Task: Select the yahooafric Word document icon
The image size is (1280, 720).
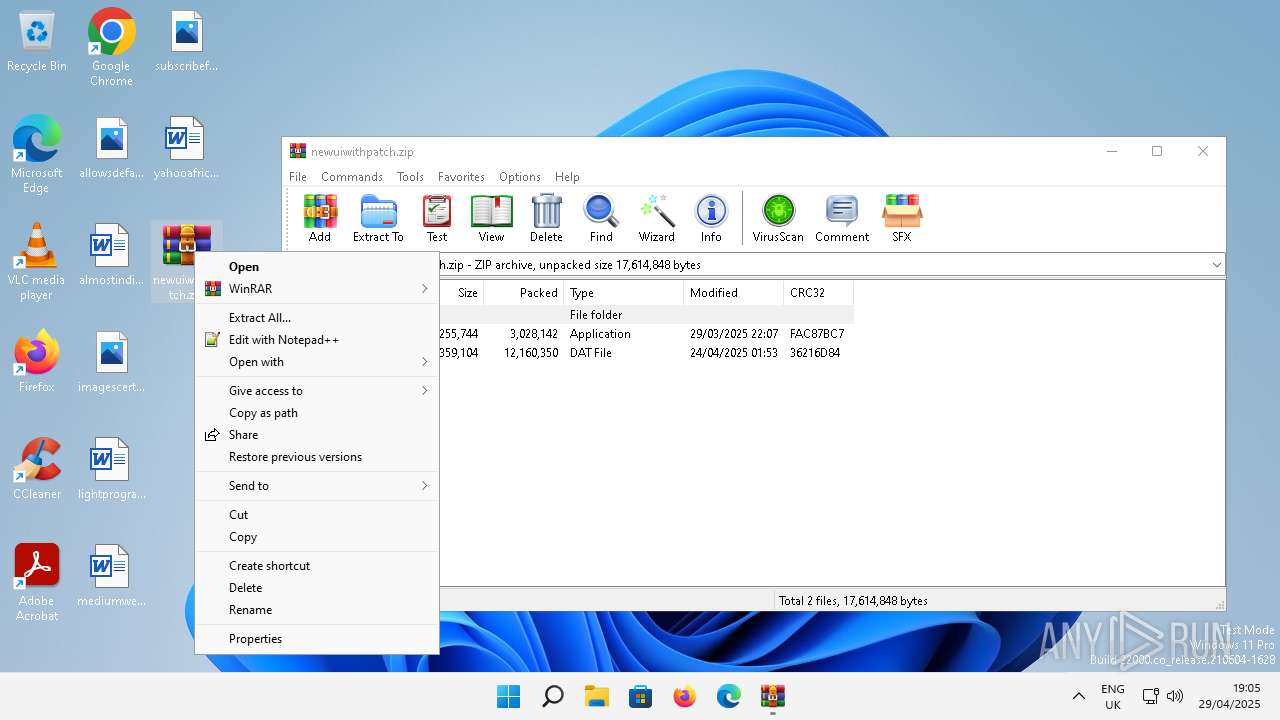Action: pos(186,148)
